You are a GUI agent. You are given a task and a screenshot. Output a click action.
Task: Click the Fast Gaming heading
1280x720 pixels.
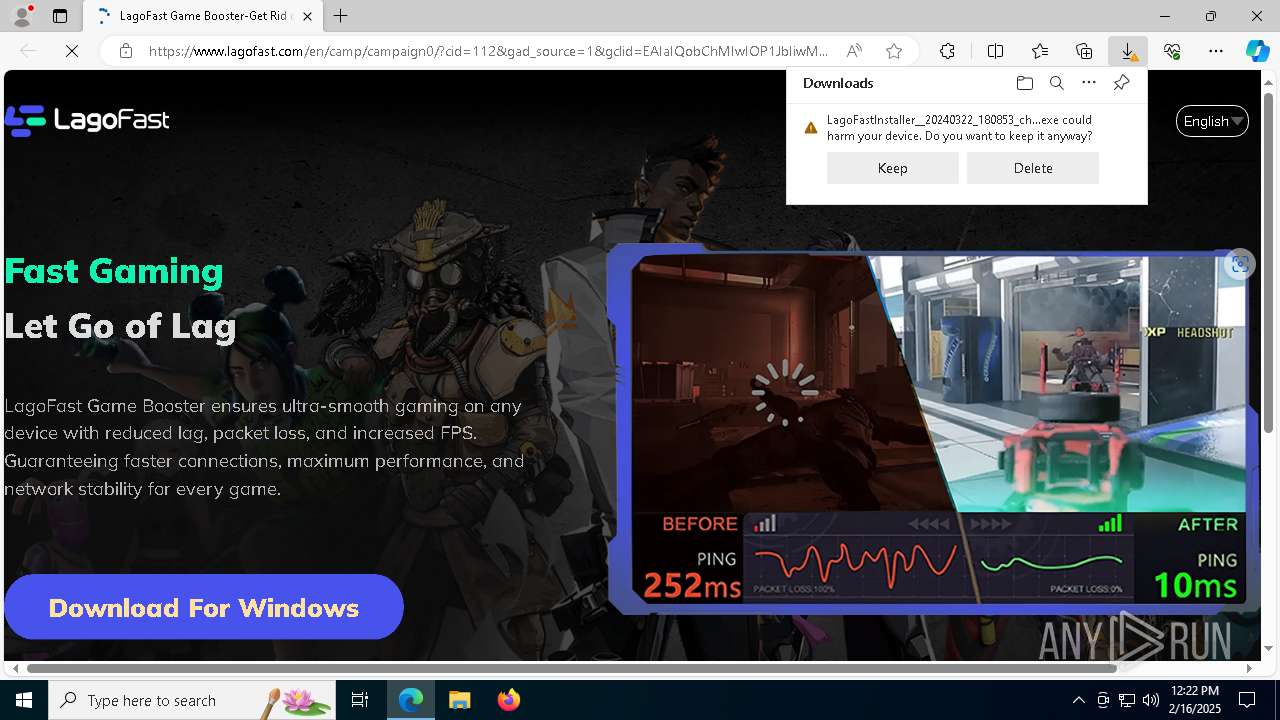pyautogui.click(x=114, y=271)
